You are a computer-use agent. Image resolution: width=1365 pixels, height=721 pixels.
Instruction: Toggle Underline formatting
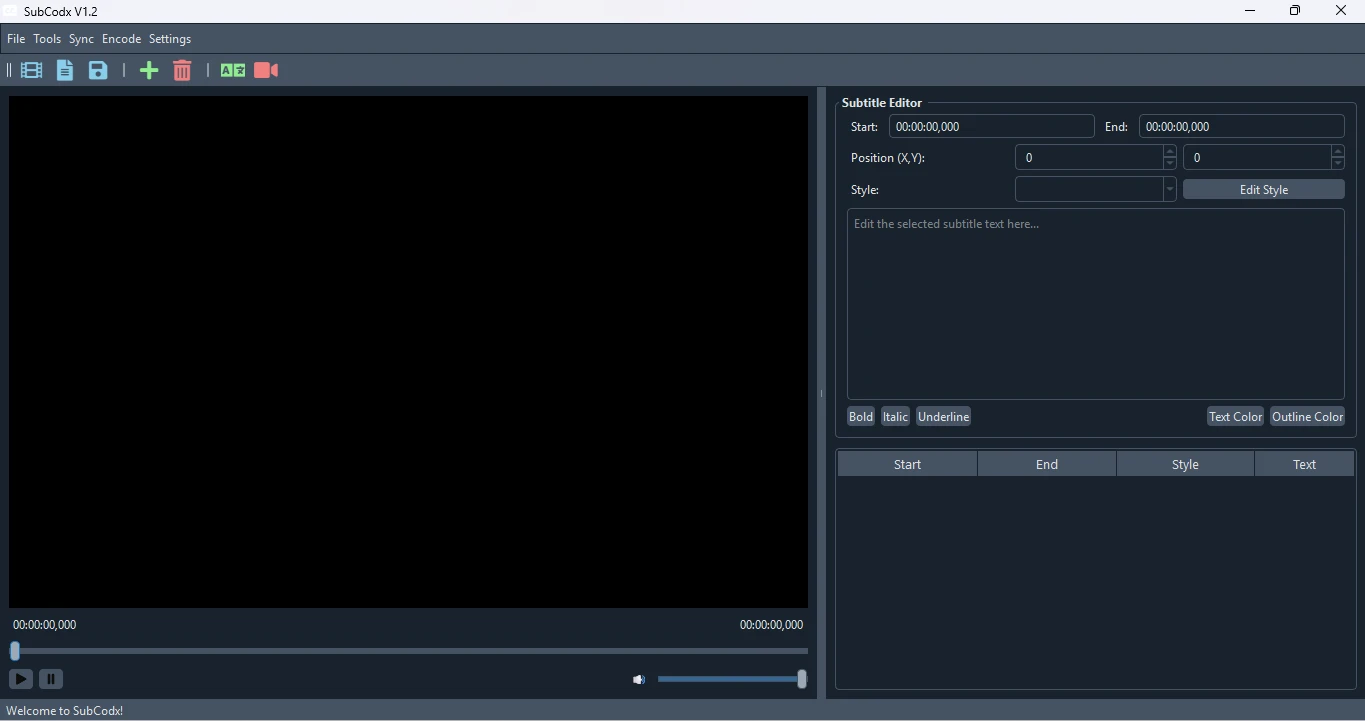pos(944,417)
